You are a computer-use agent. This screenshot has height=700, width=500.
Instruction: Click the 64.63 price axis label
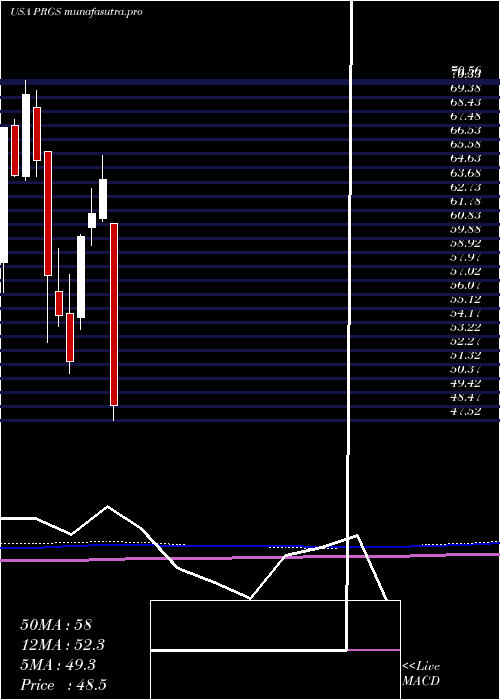465,158
